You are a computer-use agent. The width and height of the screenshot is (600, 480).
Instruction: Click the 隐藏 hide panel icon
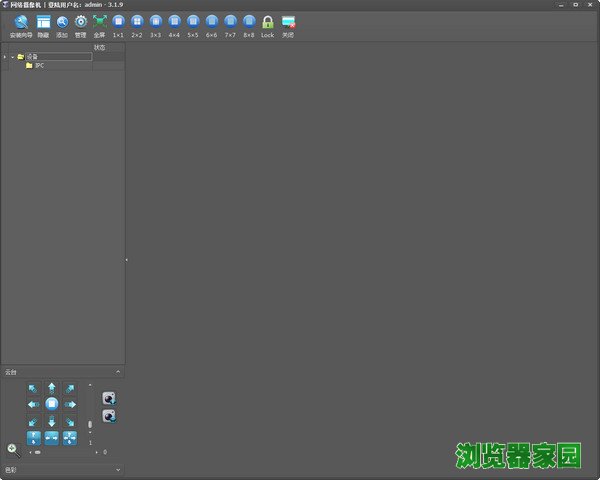(43, 22)
